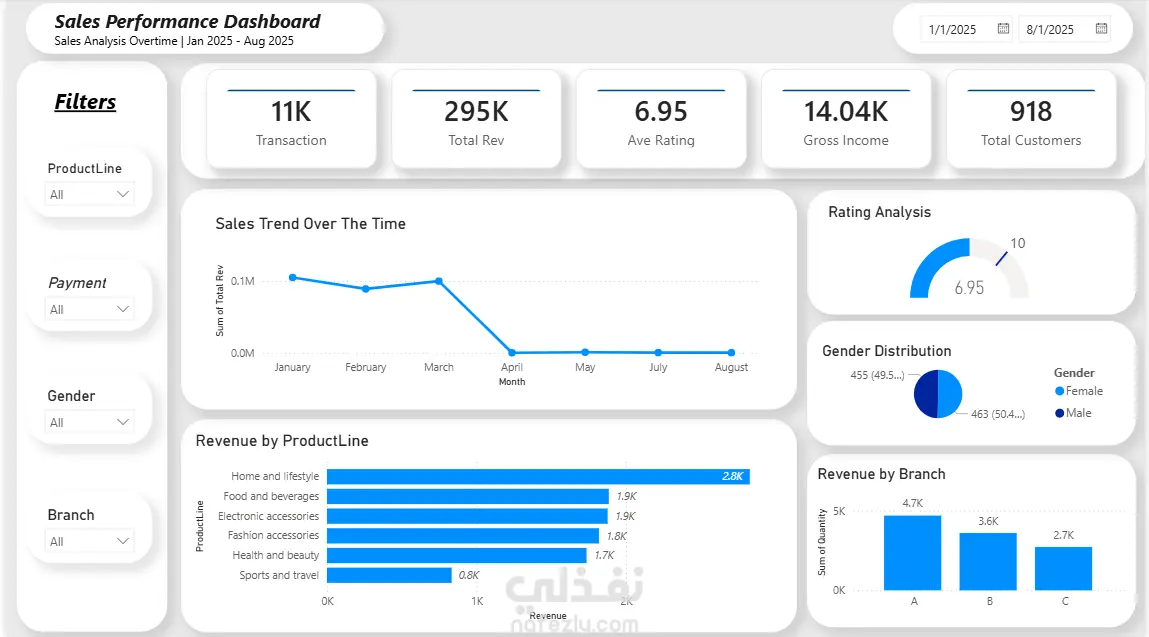The width and height of the screenshot is (1149, 637).
Task: Click the 14.04K Gross Income card
Action: (x=846, y=119)
